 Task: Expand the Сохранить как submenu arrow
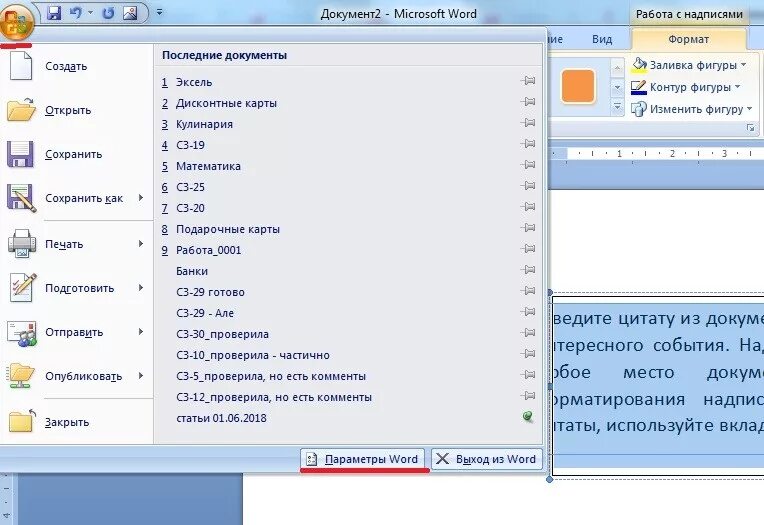point(141,197)
